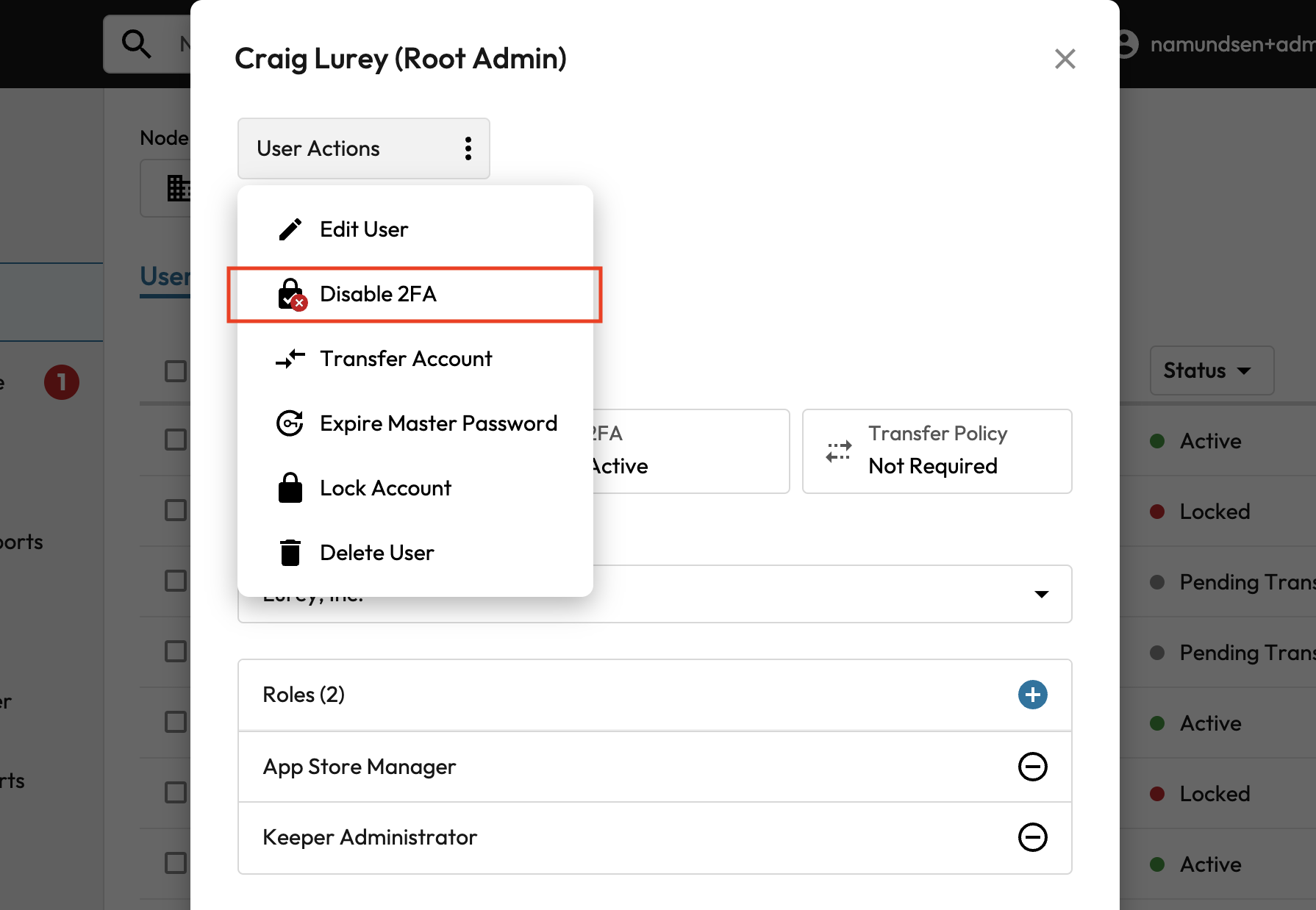
Task: Choose Expire Master Password menu item
Action: coord(438,423)
